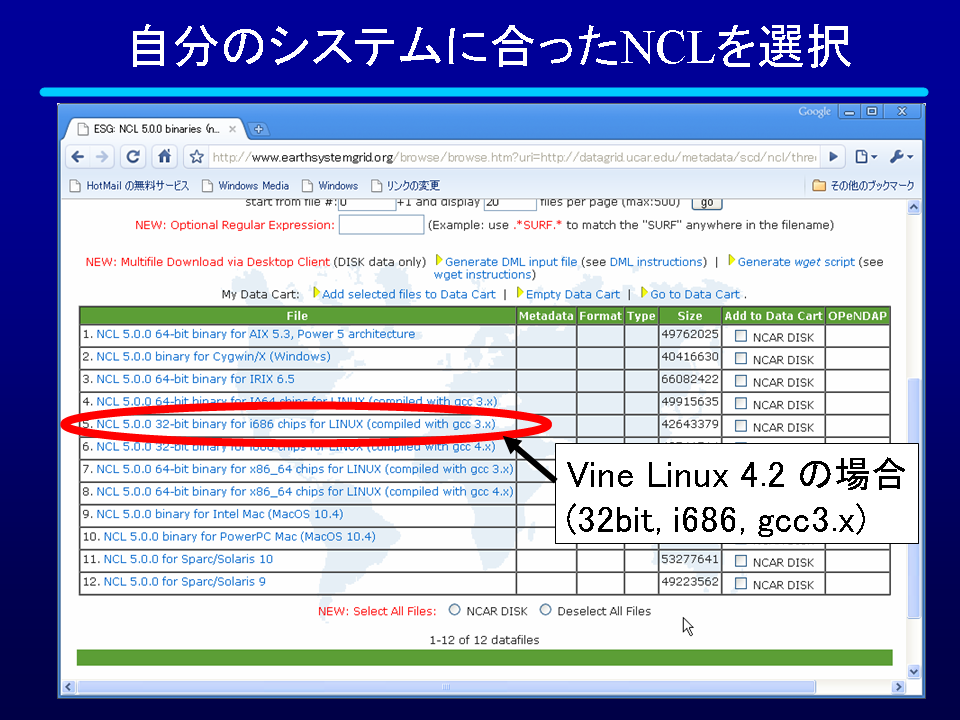
Task: Click the go button next to files per page
Action: 707,203
